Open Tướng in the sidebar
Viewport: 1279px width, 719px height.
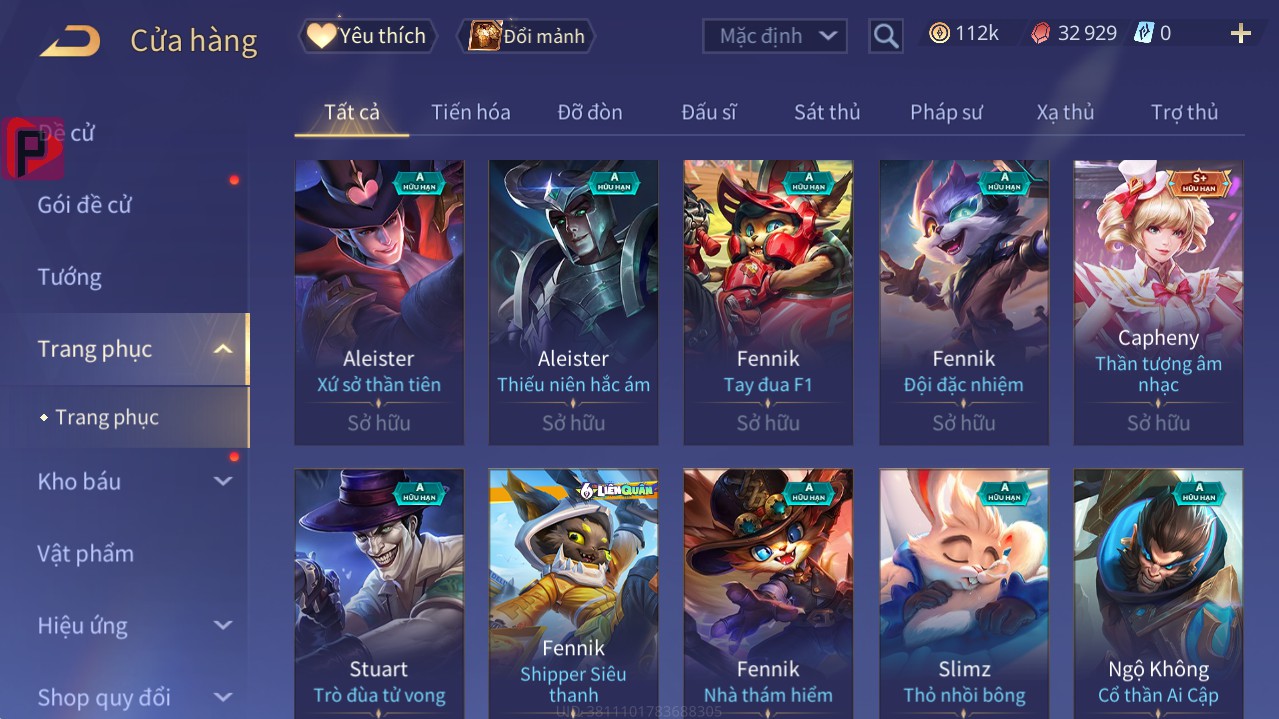(x=70, y=277)
